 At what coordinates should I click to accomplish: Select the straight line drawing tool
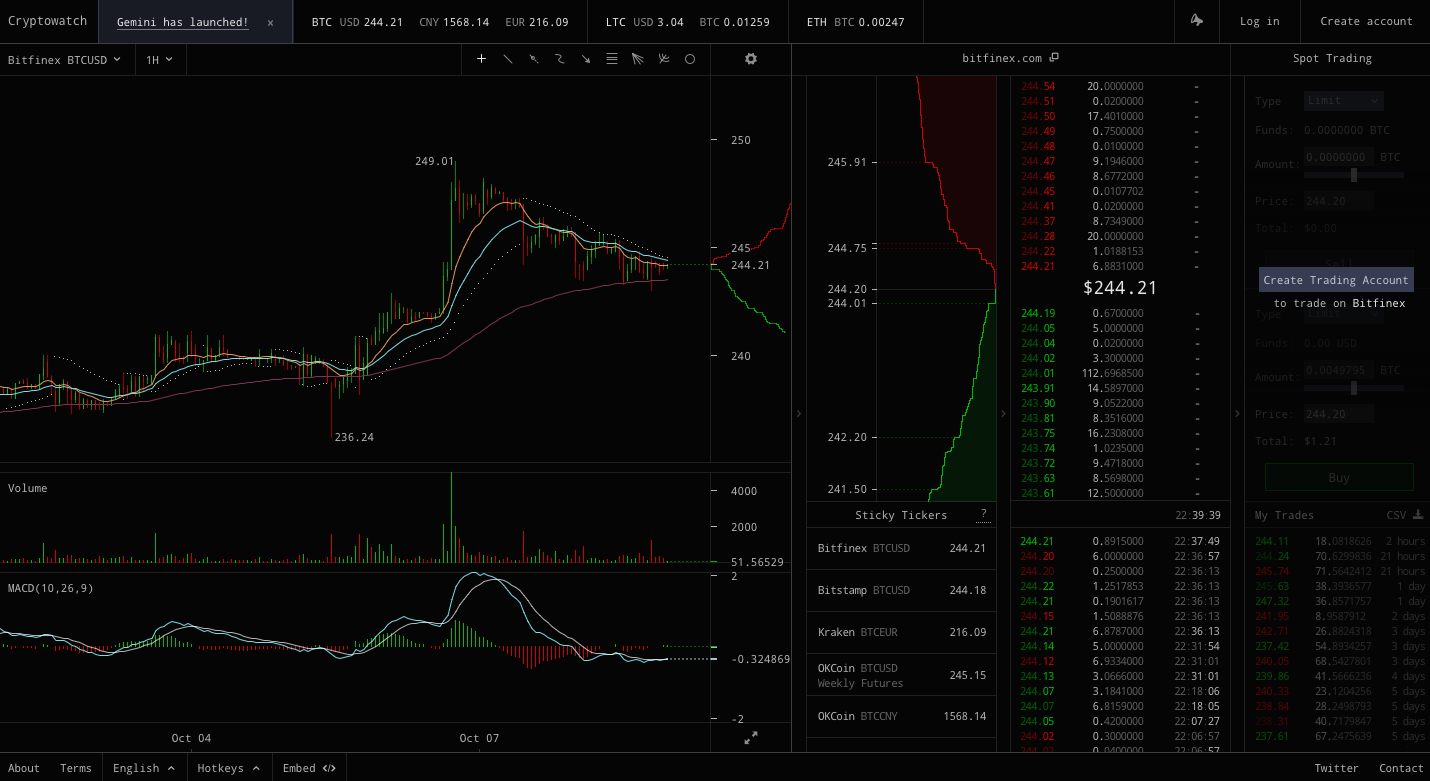508,59
